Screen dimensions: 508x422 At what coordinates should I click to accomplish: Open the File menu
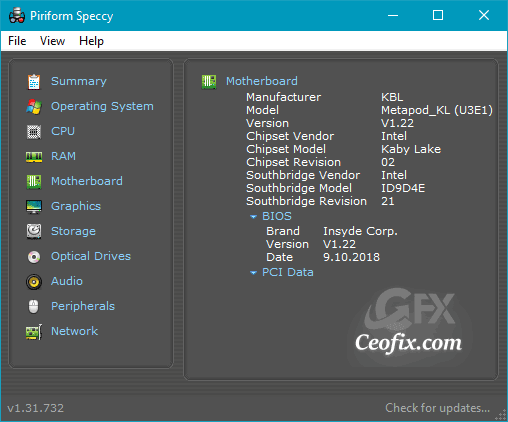coord(17,41)
